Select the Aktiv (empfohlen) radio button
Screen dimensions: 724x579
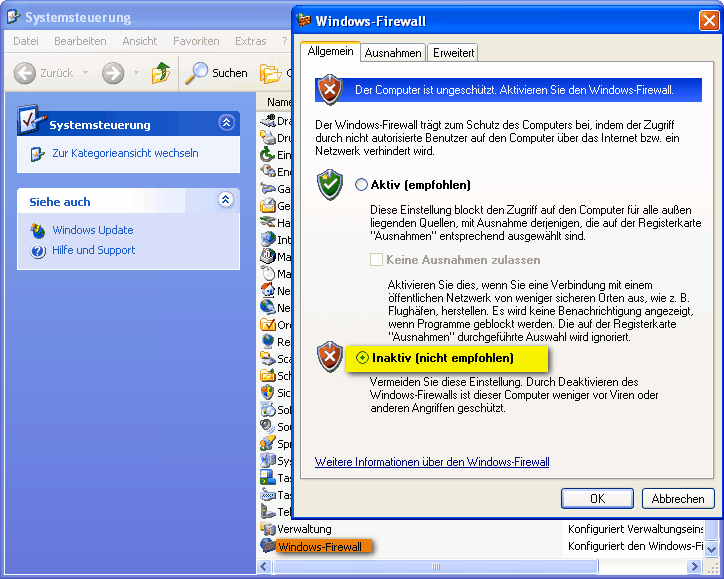pyautogui.click(x=361, y=185)
